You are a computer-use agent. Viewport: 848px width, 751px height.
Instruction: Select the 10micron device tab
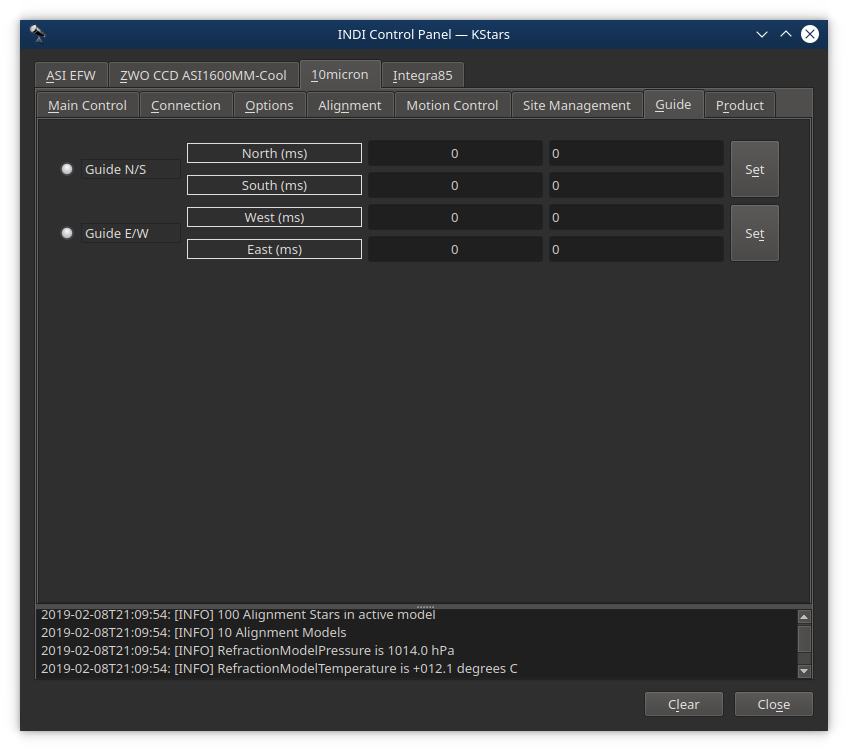pyautogui.click(x=340, y=74)
